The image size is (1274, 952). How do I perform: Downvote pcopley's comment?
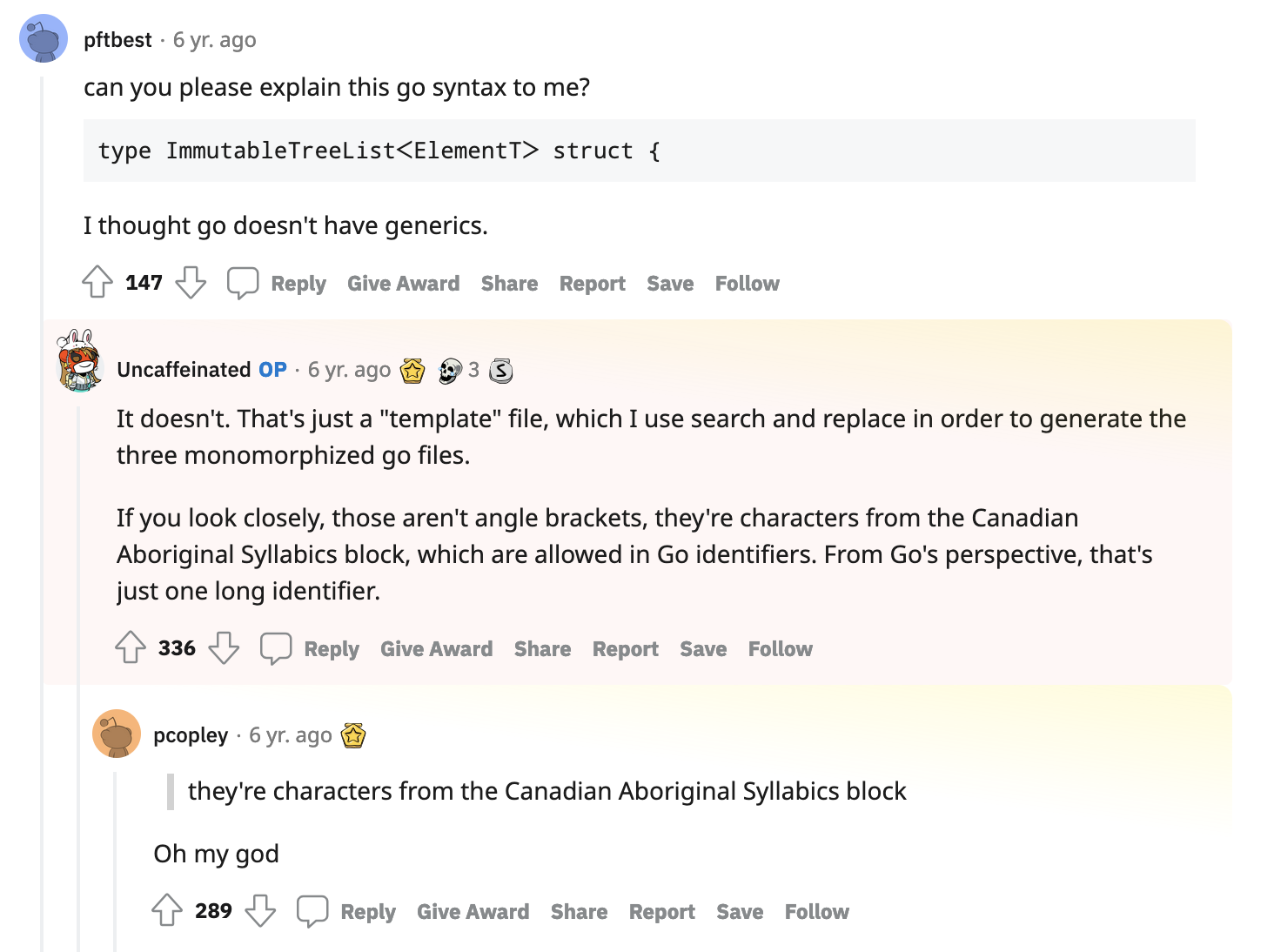pos(260,911)
